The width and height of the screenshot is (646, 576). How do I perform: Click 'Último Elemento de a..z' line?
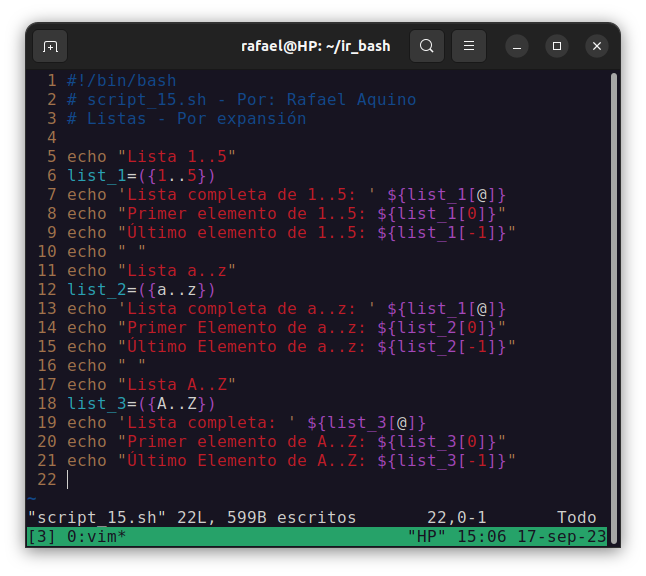coord(291,347)
